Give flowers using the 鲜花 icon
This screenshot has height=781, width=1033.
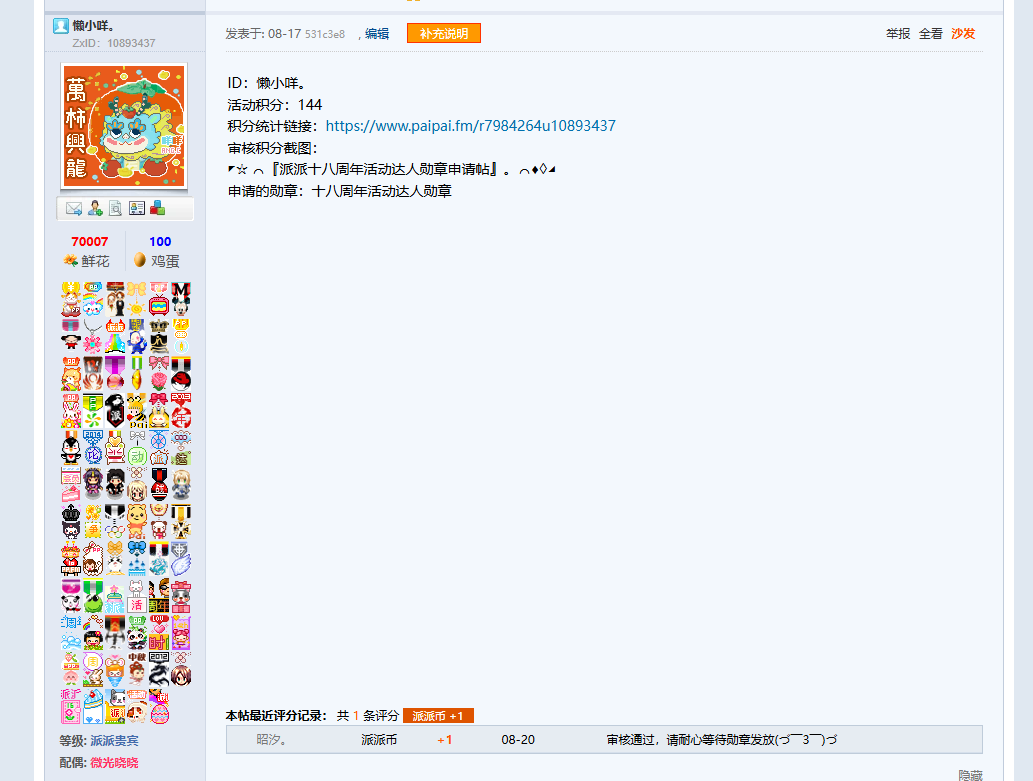tap(71, 261)
